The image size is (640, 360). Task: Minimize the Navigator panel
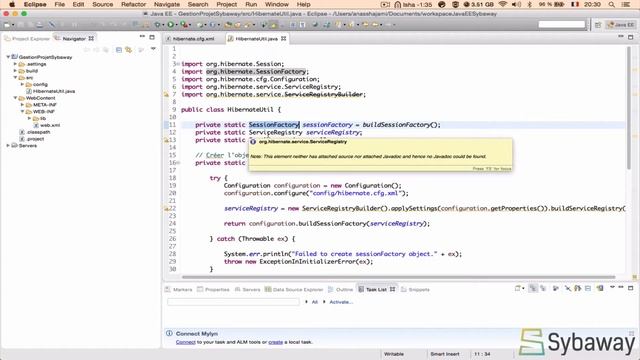point(142,37)
